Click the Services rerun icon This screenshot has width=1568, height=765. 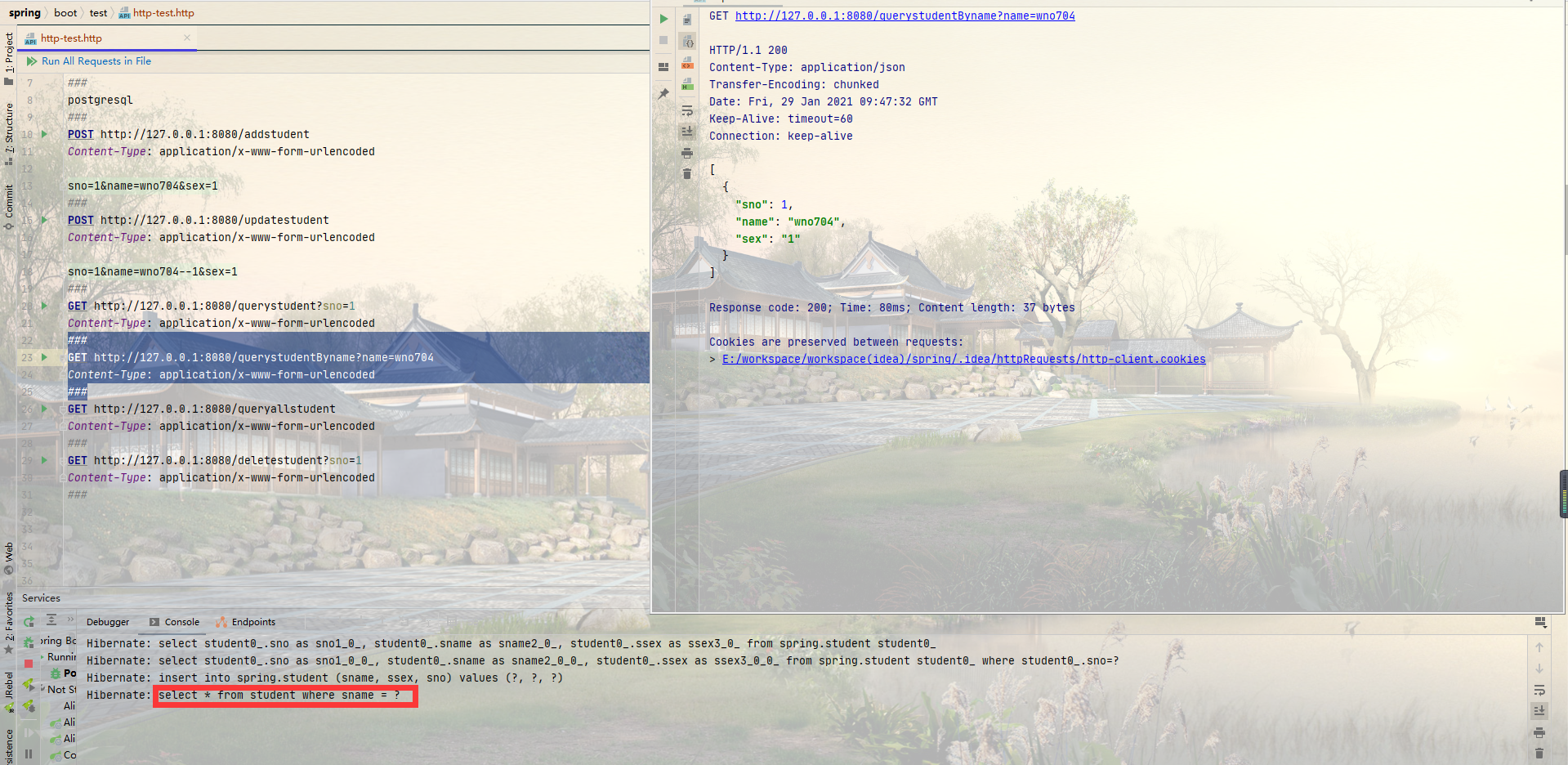pyautogui.click(x=29, y=622)
